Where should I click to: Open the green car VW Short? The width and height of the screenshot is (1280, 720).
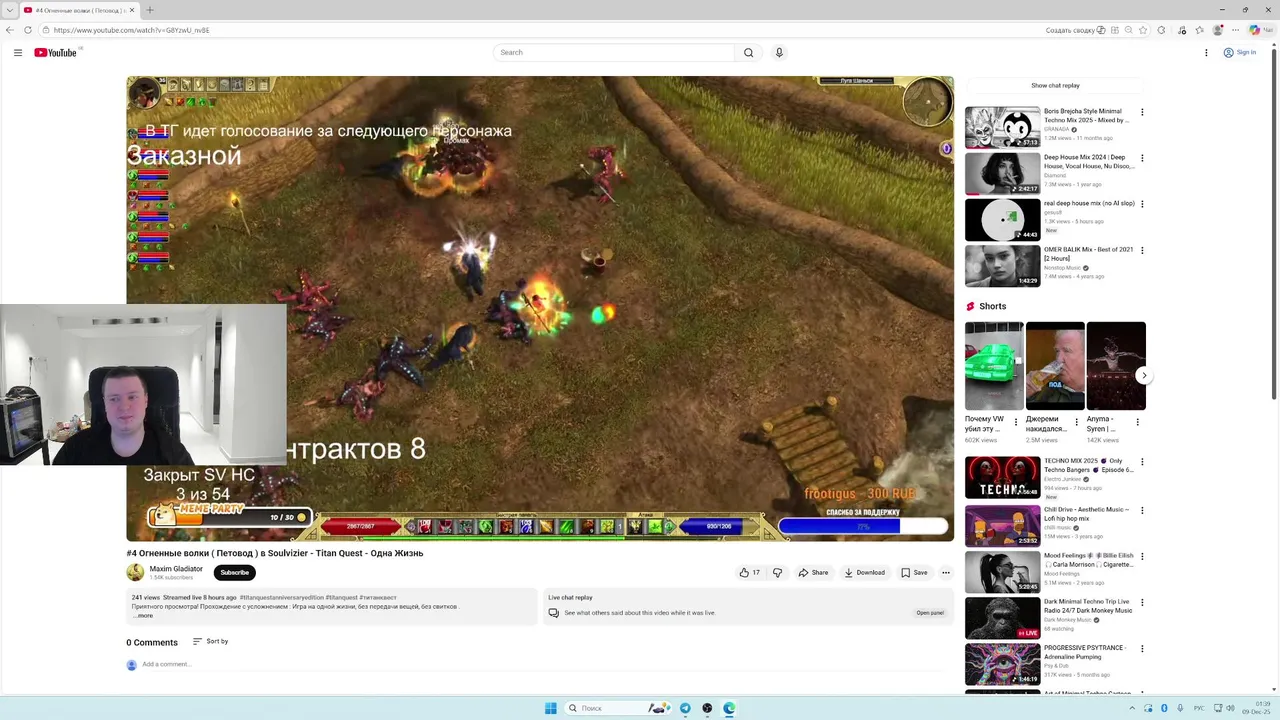994,366
